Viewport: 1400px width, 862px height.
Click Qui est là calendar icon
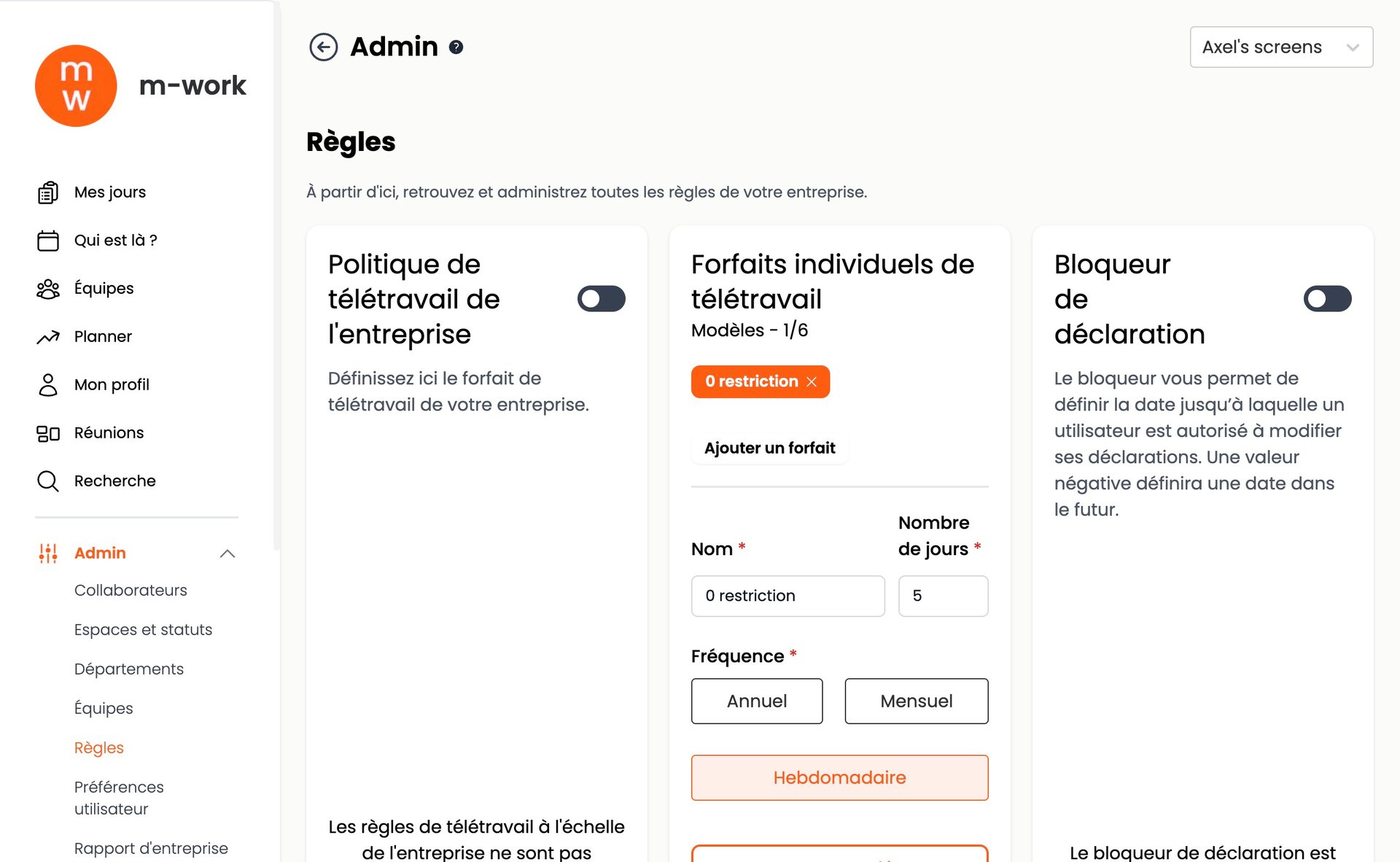click(x=48, y=241)
